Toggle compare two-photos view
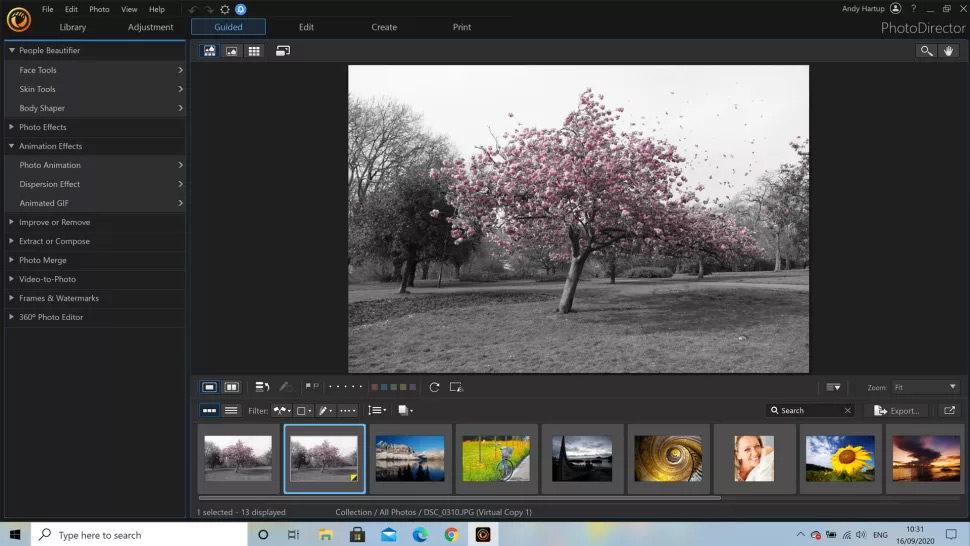This screenshot has height=546, width=970. (231, 387)
